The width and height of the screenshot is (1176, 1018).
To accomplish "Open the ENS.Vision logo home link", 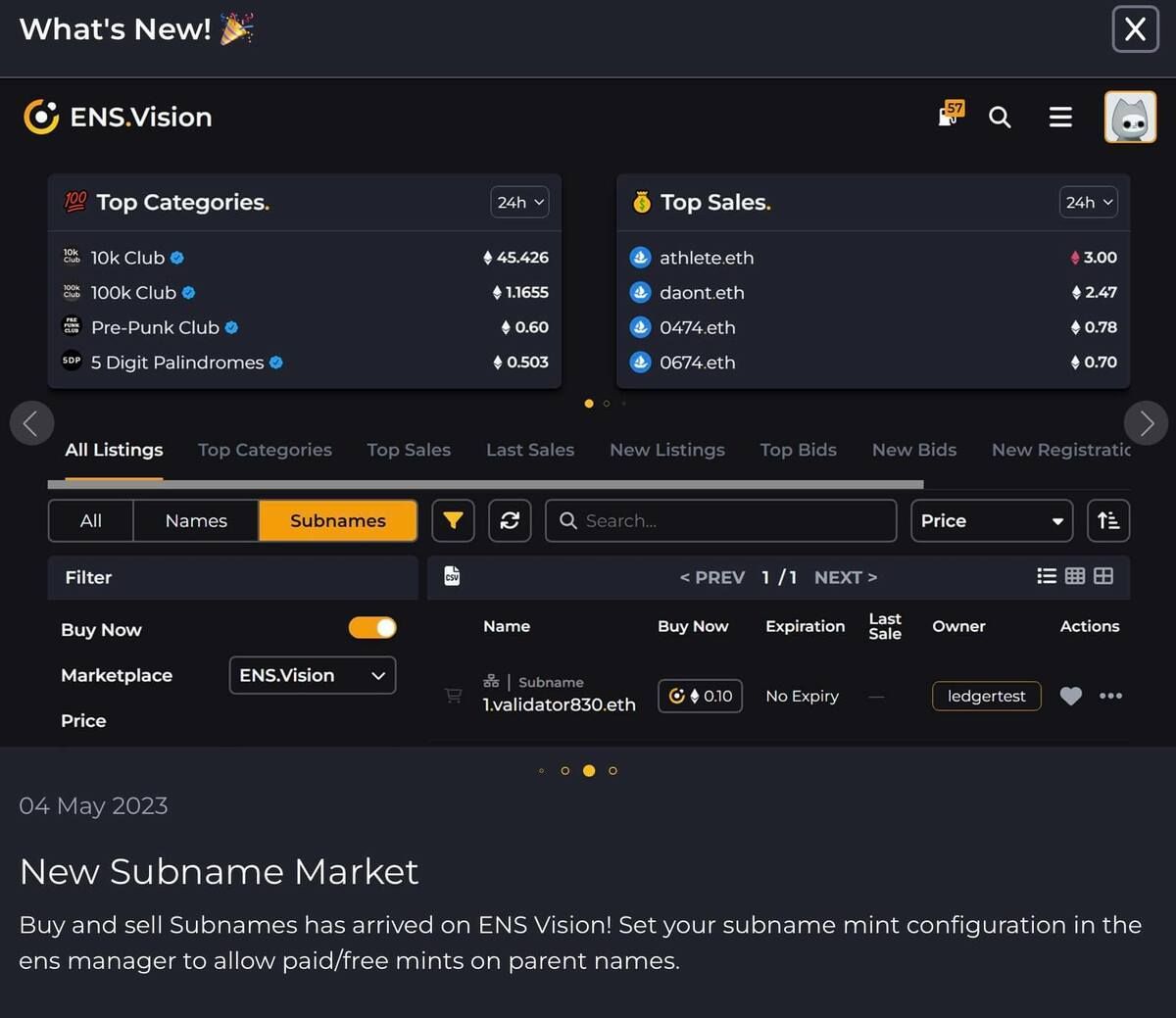I will click(118, 117).
